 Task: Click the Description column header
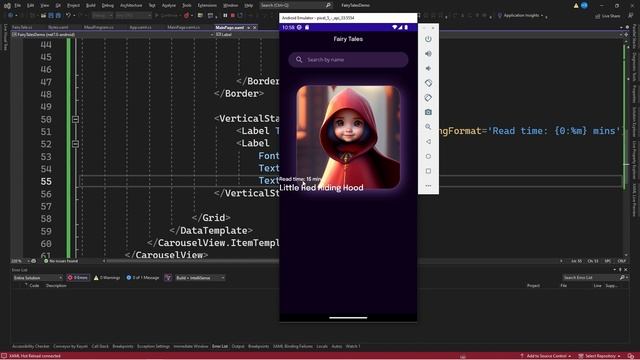click(56, 286)
